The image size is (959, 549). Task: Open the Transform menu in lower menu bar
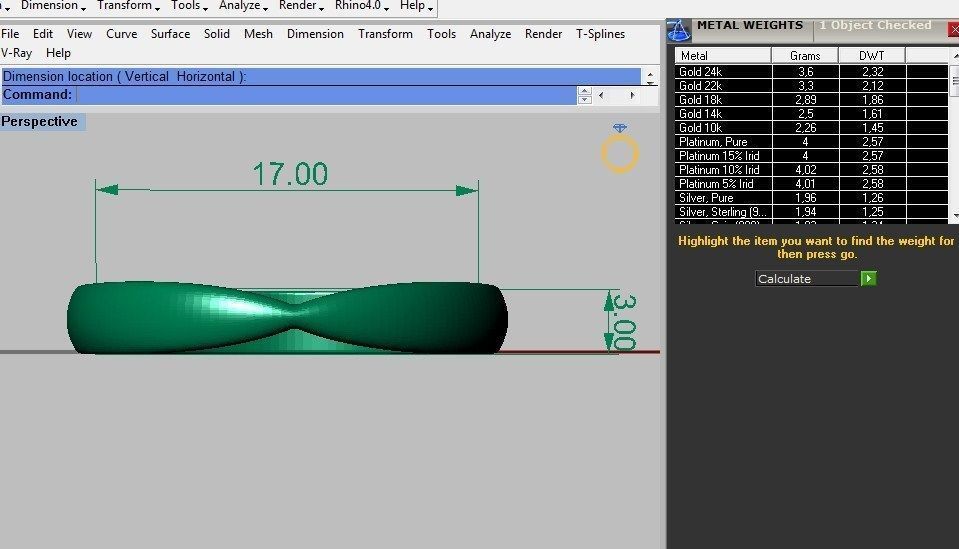(385, 34)
